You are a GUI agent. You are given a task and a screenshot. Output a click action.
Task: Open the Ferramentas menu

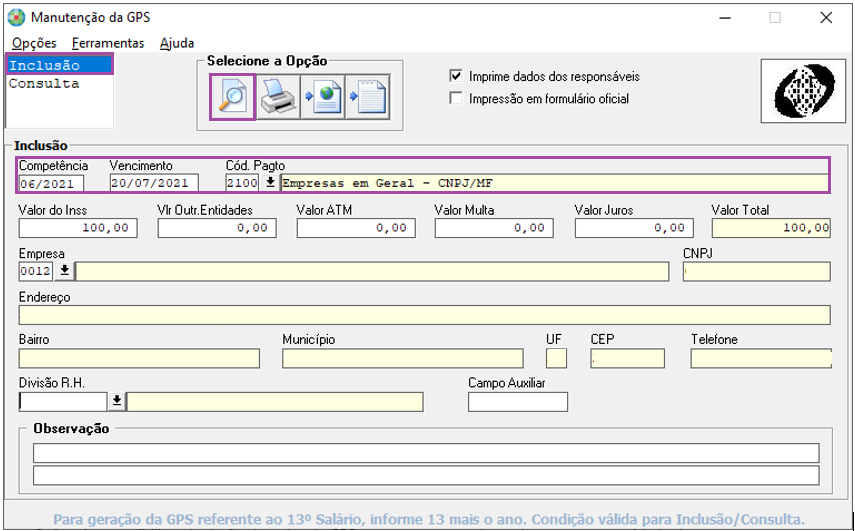108,43
